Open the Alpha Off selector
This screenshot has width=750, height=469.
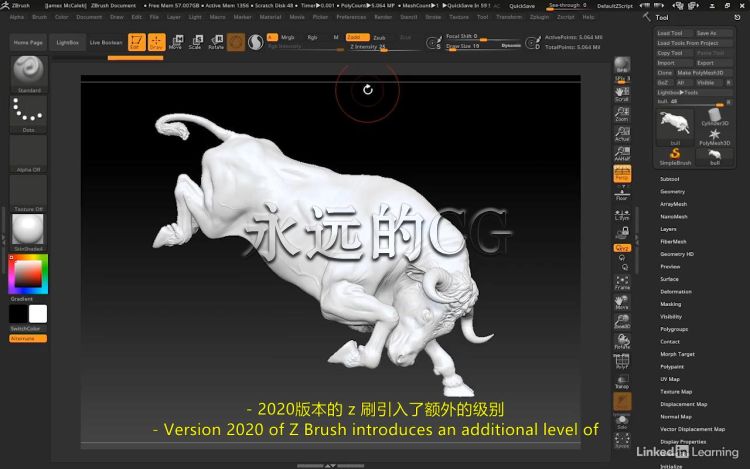29,154
